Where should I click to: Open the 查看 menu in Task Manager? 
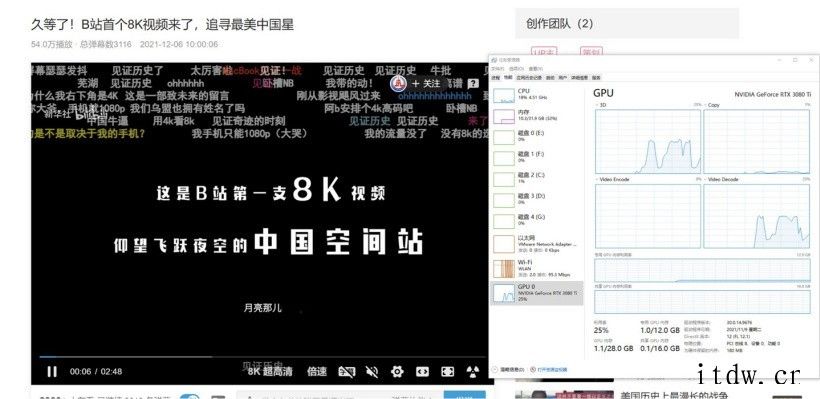click(x=535, y=69)
